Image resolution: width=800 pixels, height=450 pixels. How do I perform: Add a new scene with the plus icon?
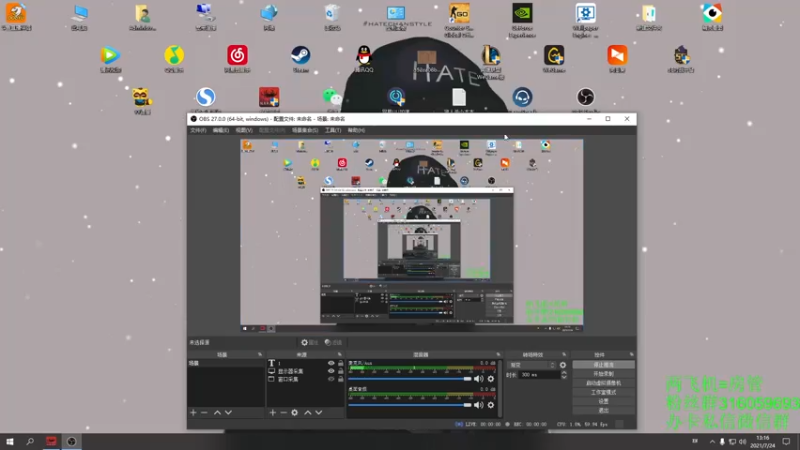[193, 412]
